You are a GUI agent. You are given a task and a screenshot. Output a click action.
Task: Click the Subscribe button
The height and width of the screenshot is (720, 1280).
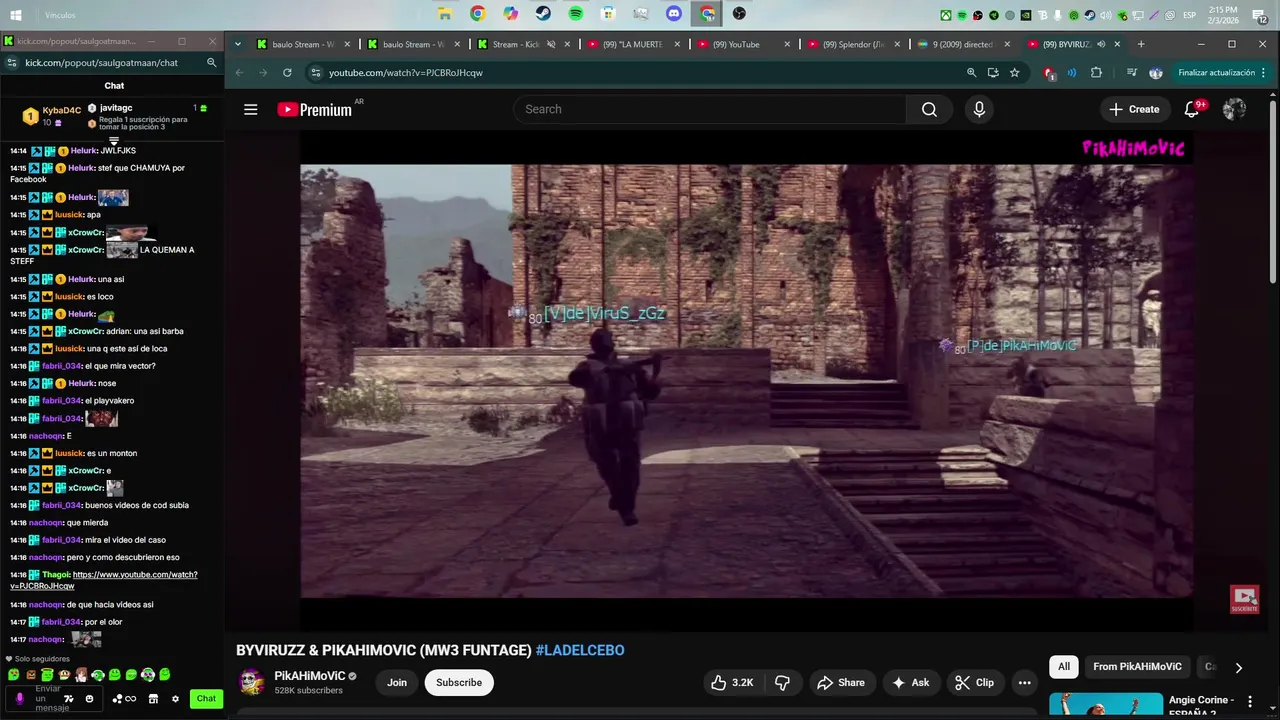(x=459, y=682)
